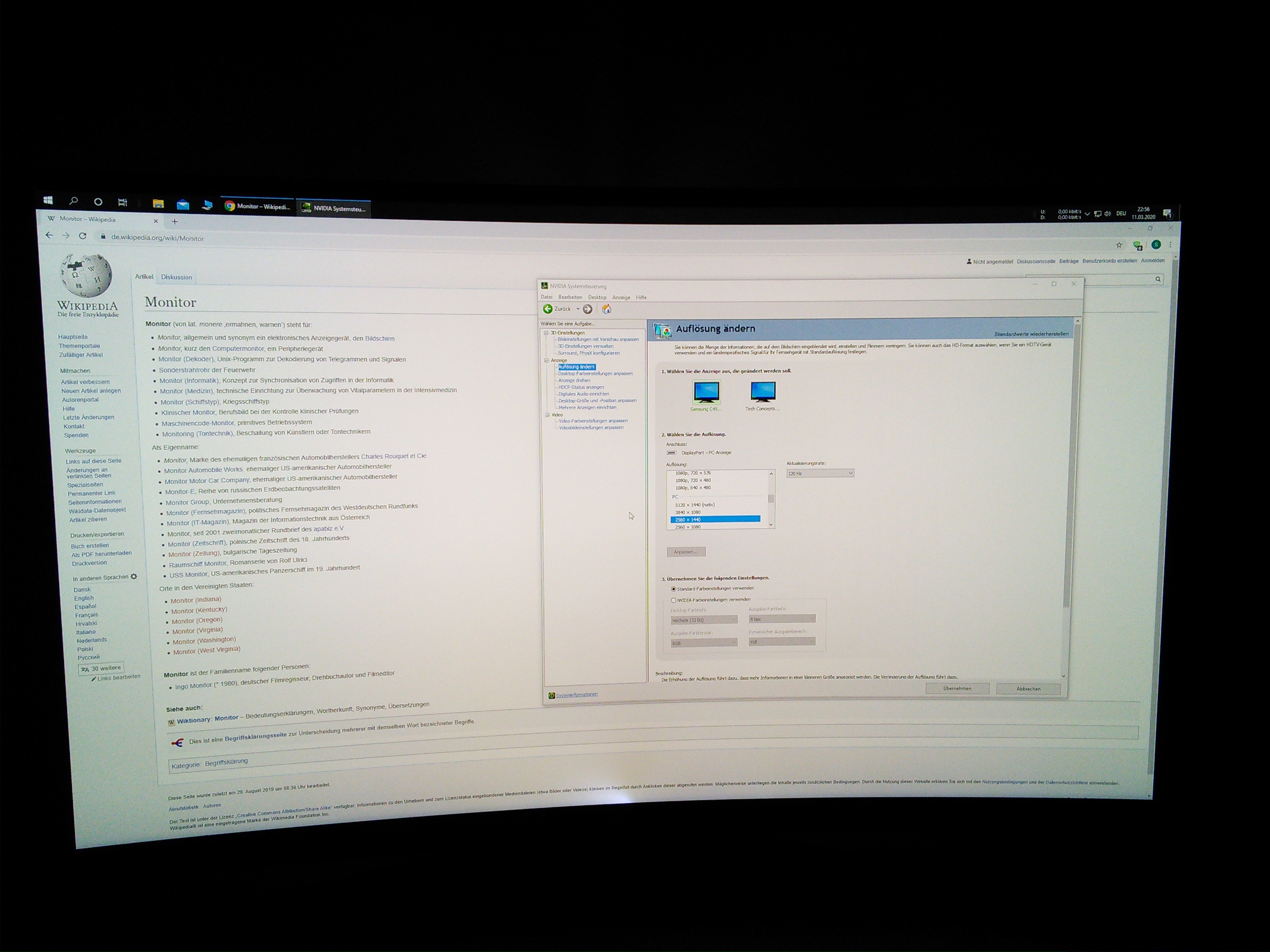Reload the Wikipedia page
The height and width of the screenshot is (952, 1270).
[83, 236]
